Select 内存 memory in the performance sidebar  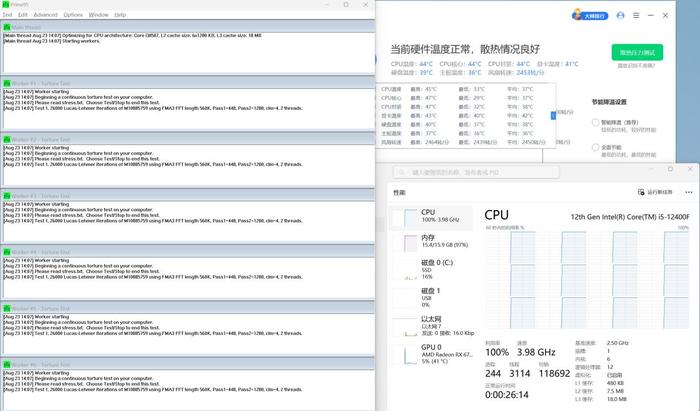pyautogui.click(x=431, y=242)
